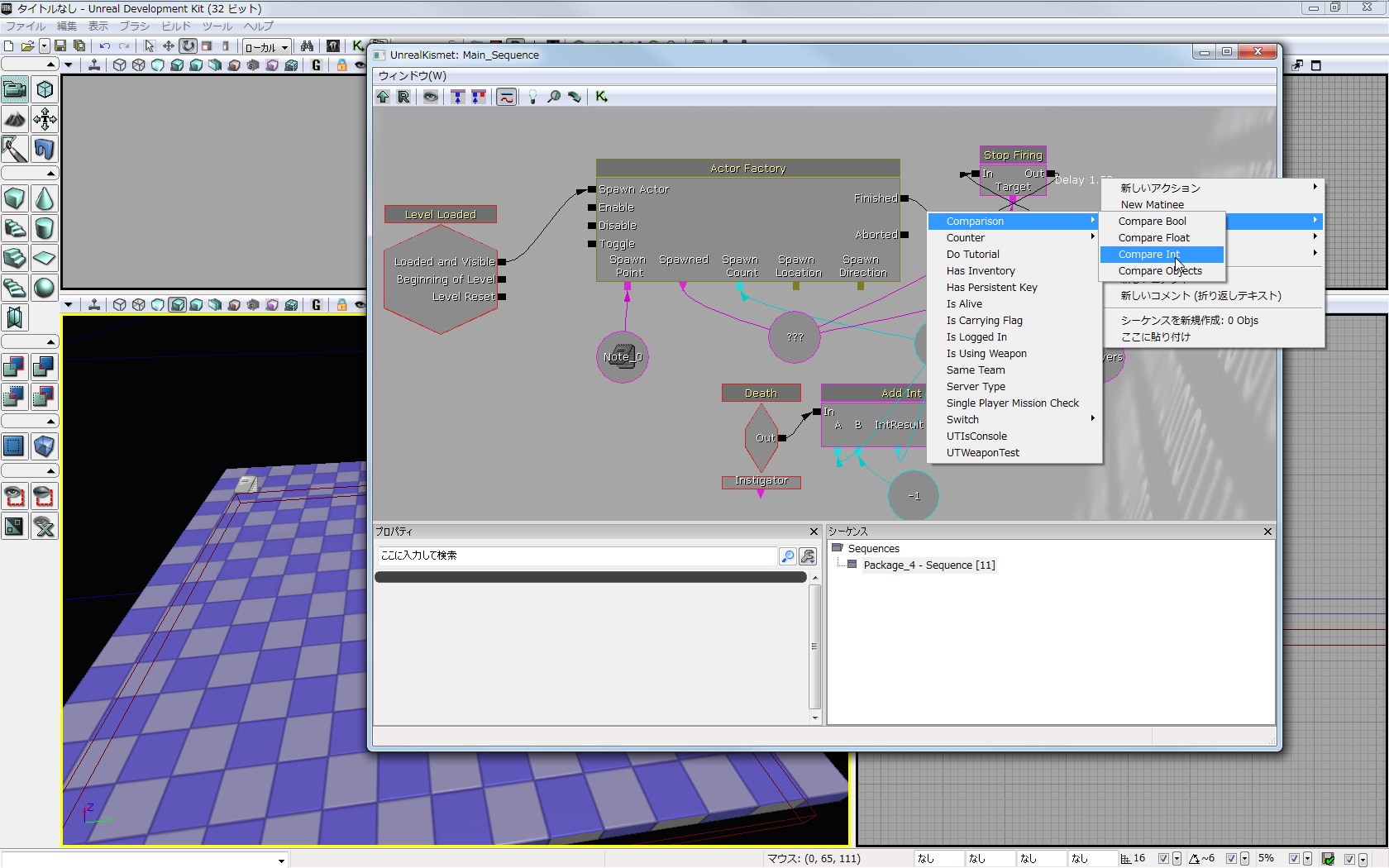Select the Camera mode tool

point(15,89)
